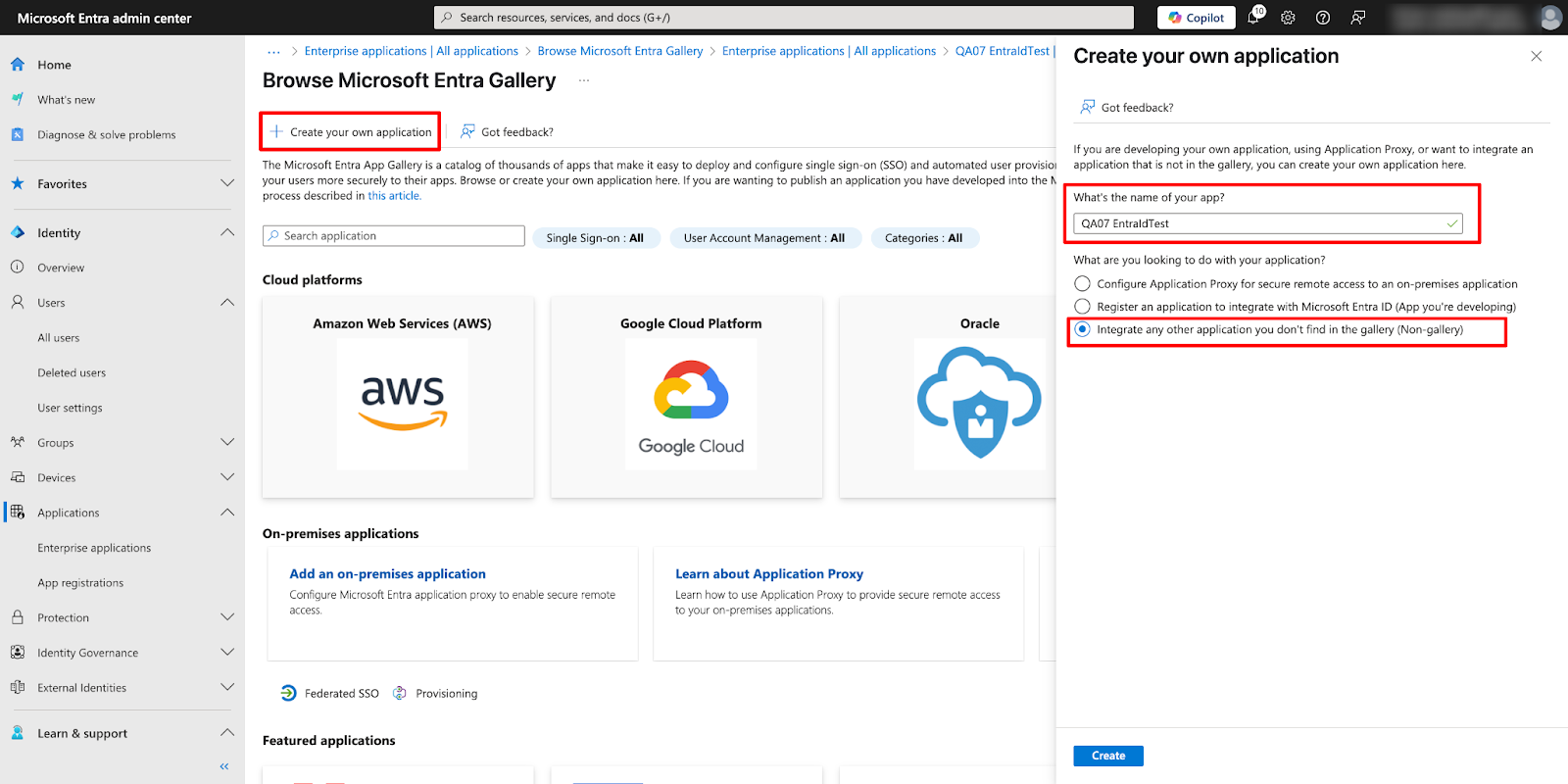Click Got feedback? in the side panel
Screen dimensions: 1568x784
point(1126,107)
